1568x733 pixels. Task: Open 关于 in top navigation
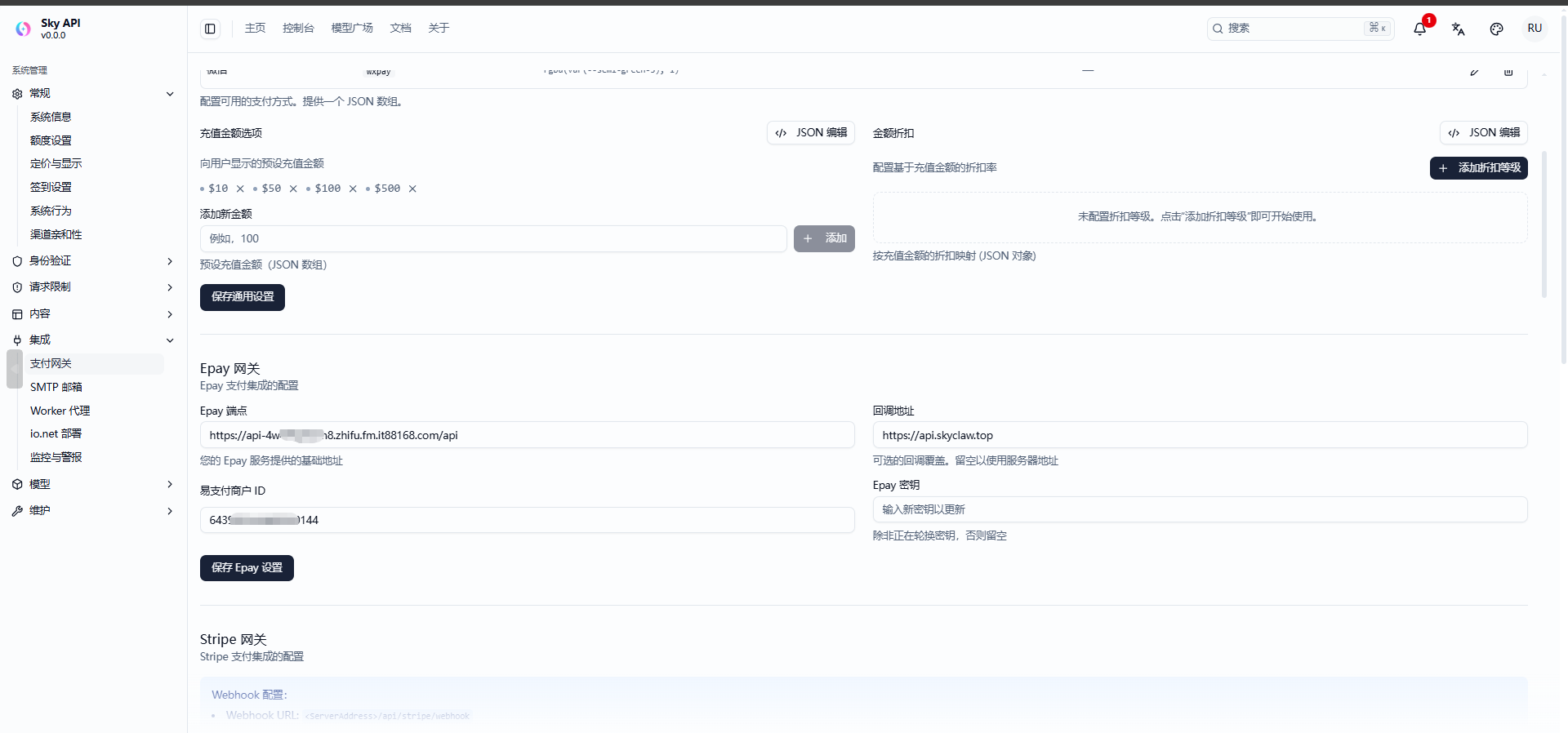(439, 29)
